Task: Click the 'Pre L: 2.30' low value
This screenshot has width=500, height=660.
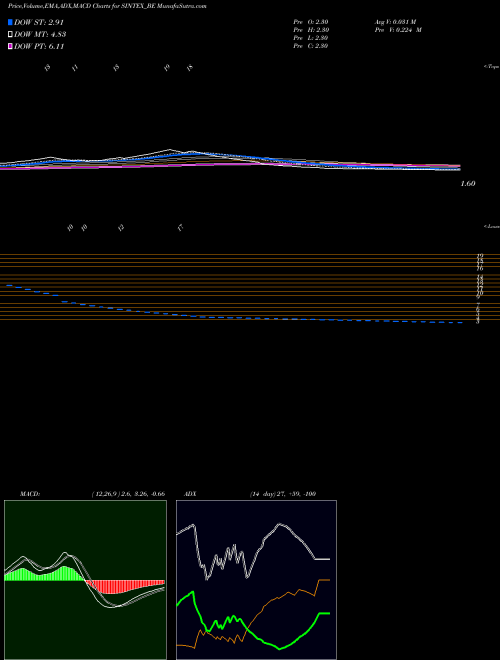Action: click(311, 38)
